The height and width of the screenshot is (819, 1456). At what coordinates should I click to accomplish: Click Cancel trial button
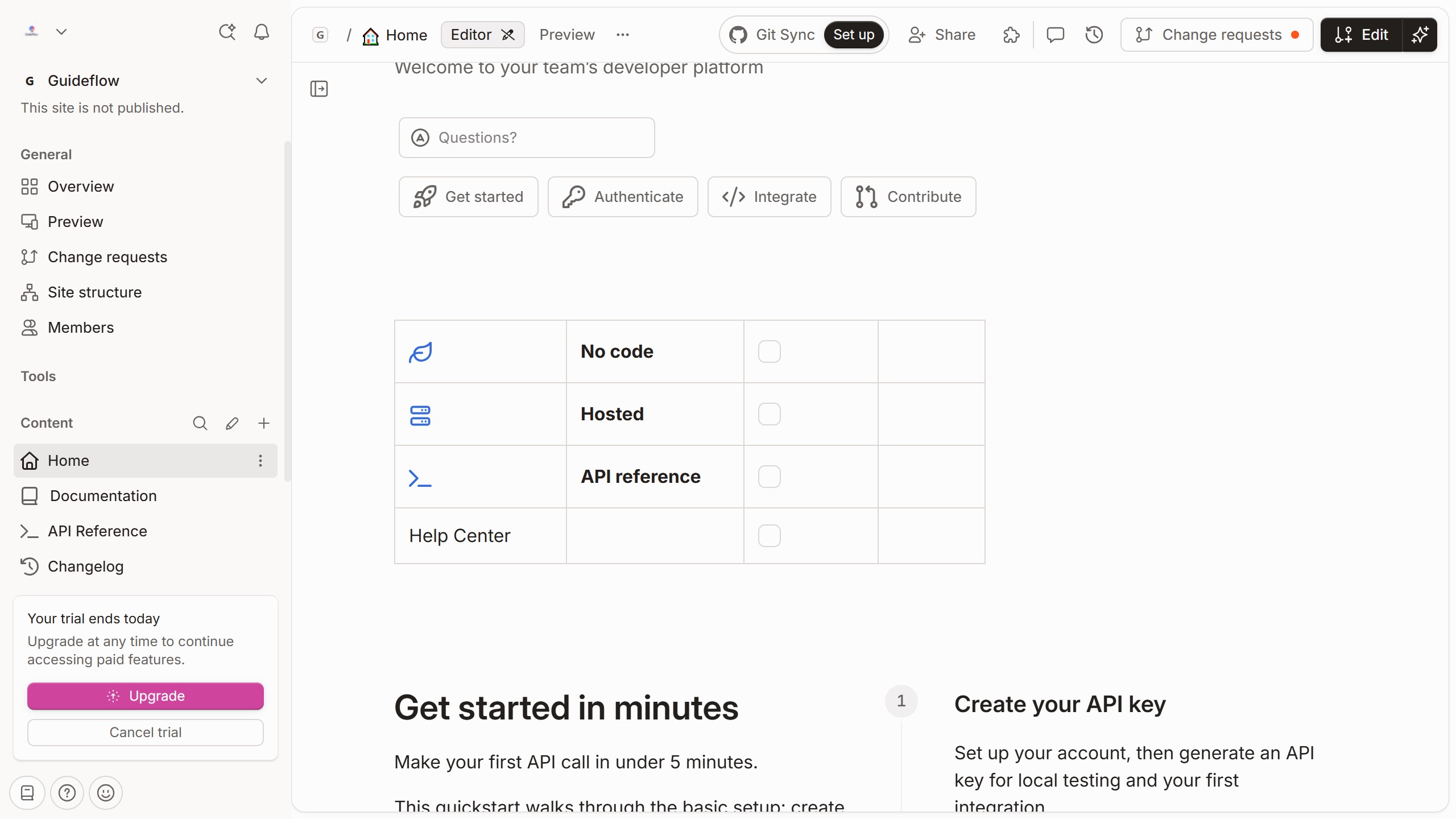[146, 733]
